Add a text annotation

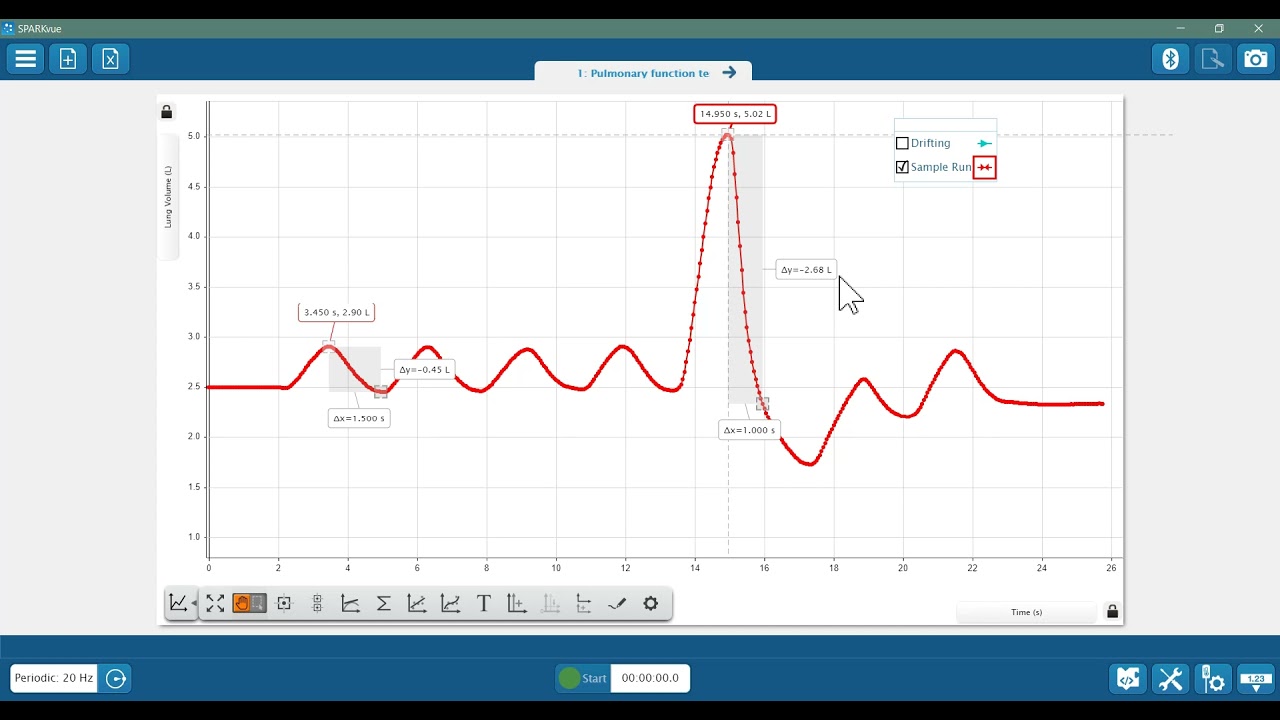coord(484,603)
